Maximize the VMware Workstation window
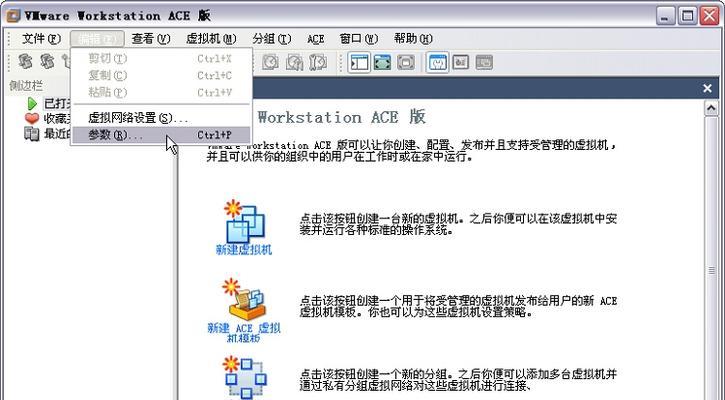The height and width of the screenshot is (400, 725). (688, 16)
